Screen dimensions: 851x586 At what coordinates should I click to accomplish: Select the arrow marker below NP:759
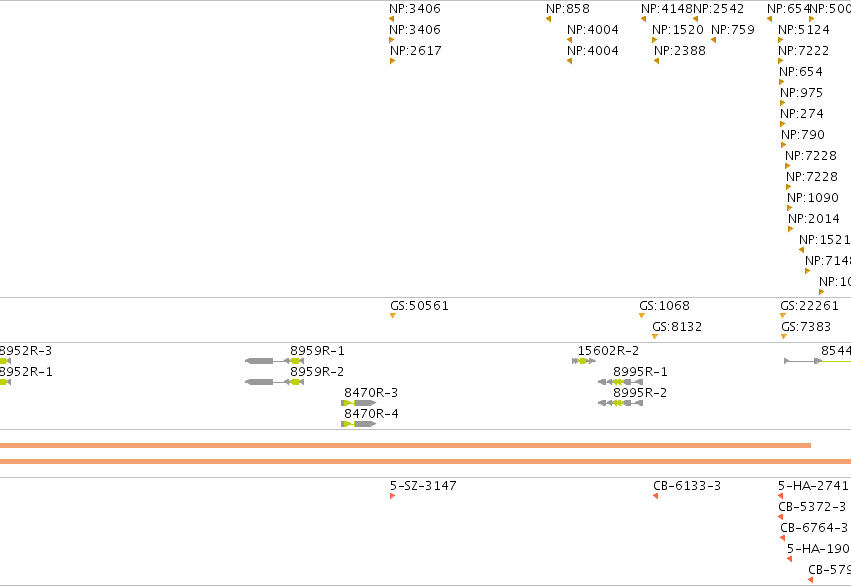coord(713,40)
